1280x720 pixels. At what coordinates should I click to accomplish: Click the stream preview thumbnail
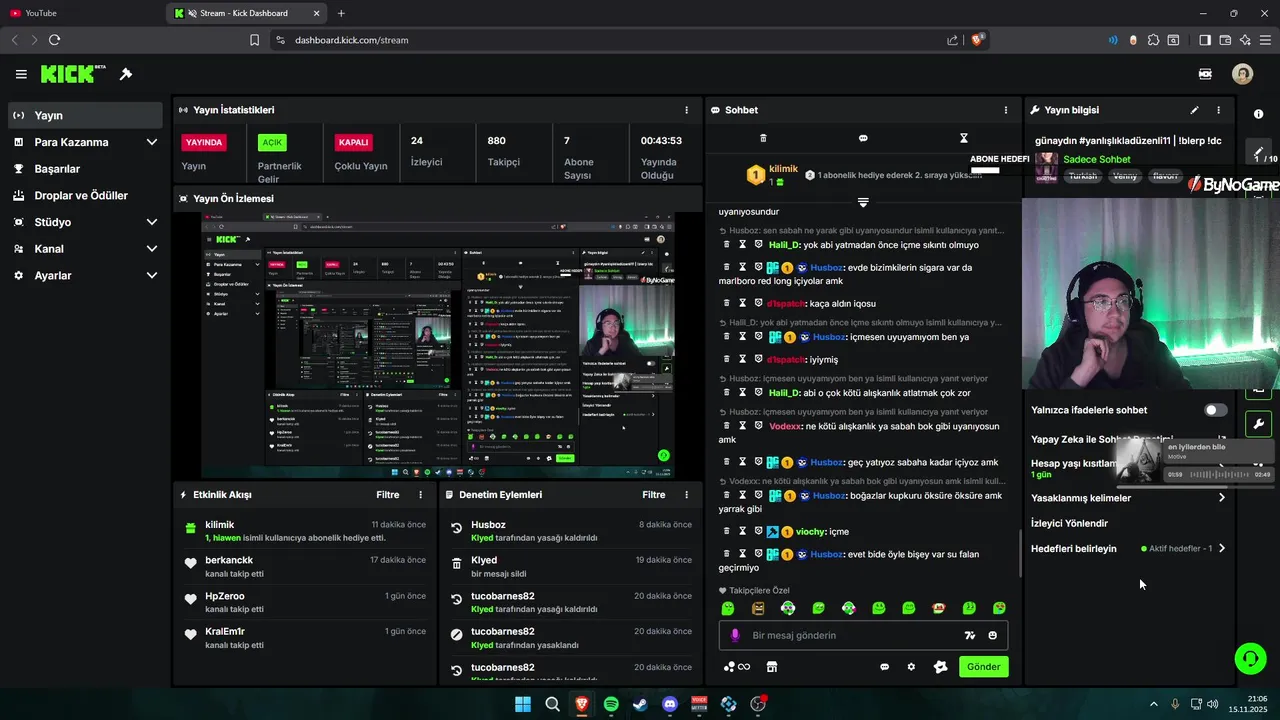tap(438, 345)
